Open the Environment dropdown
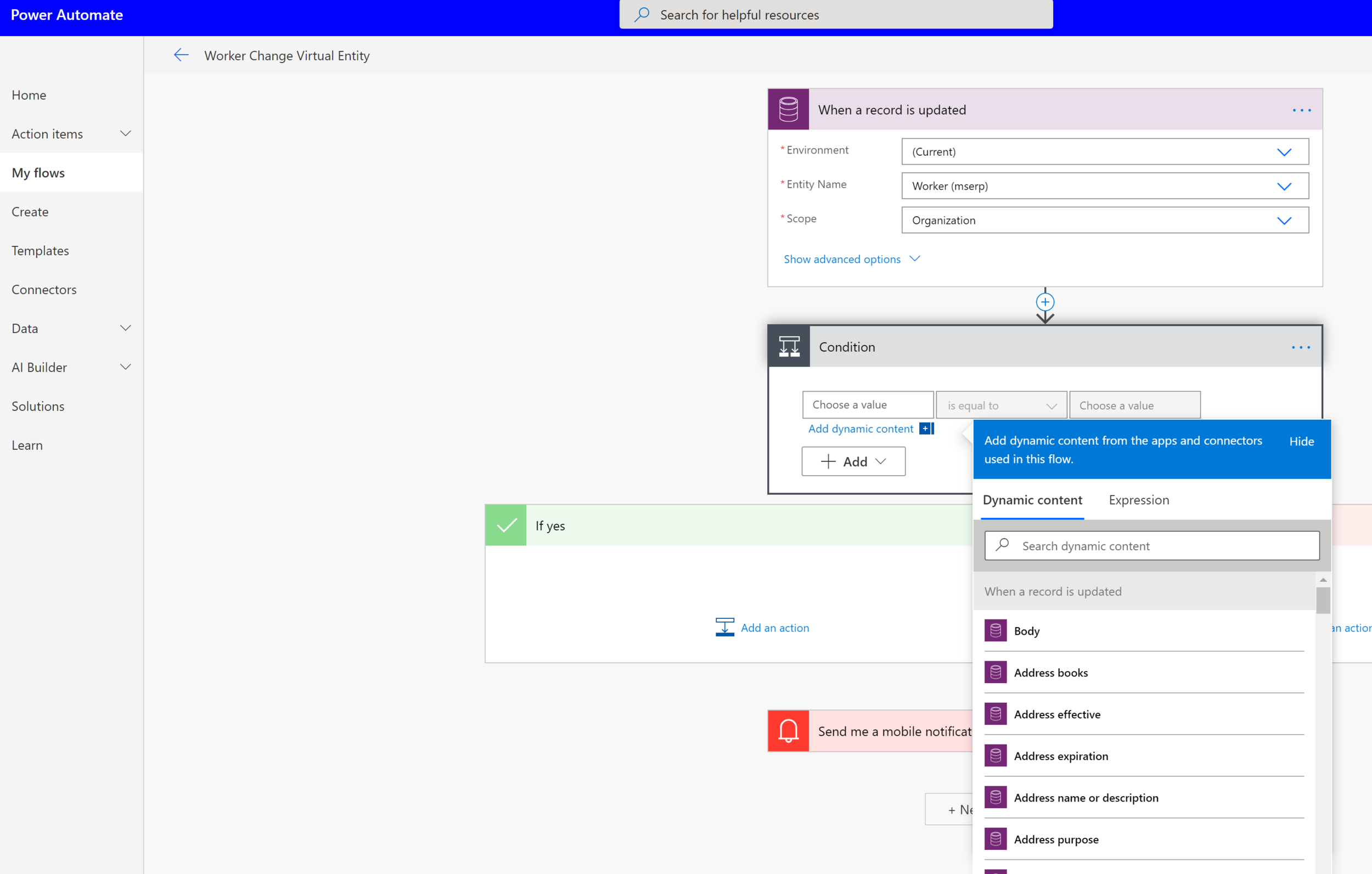Image resolution: width=1372 pixels, height=874 pixels. pyautogui.click(x=1105, y=151)
